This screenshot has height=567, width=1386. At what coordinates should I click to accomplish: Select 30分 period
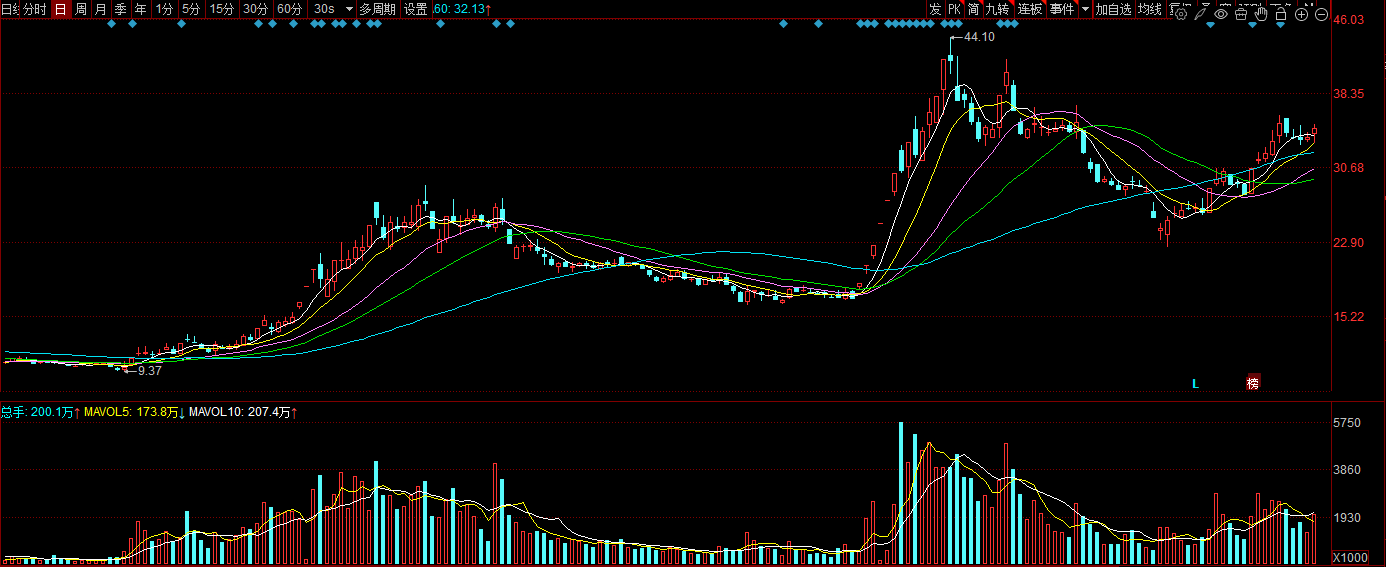click(x=256, y=9)
